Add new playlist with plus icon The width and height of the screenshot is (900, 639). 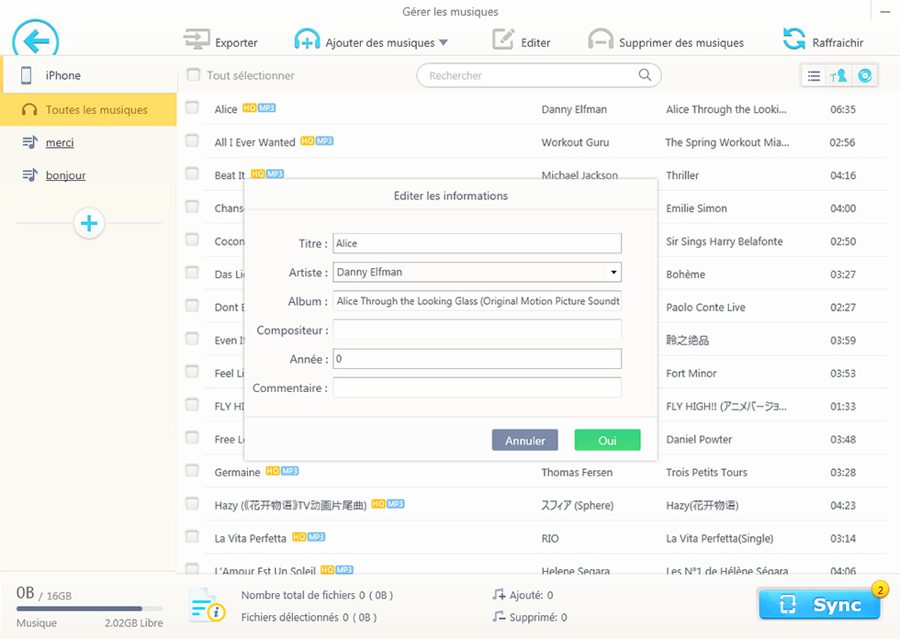89,223
